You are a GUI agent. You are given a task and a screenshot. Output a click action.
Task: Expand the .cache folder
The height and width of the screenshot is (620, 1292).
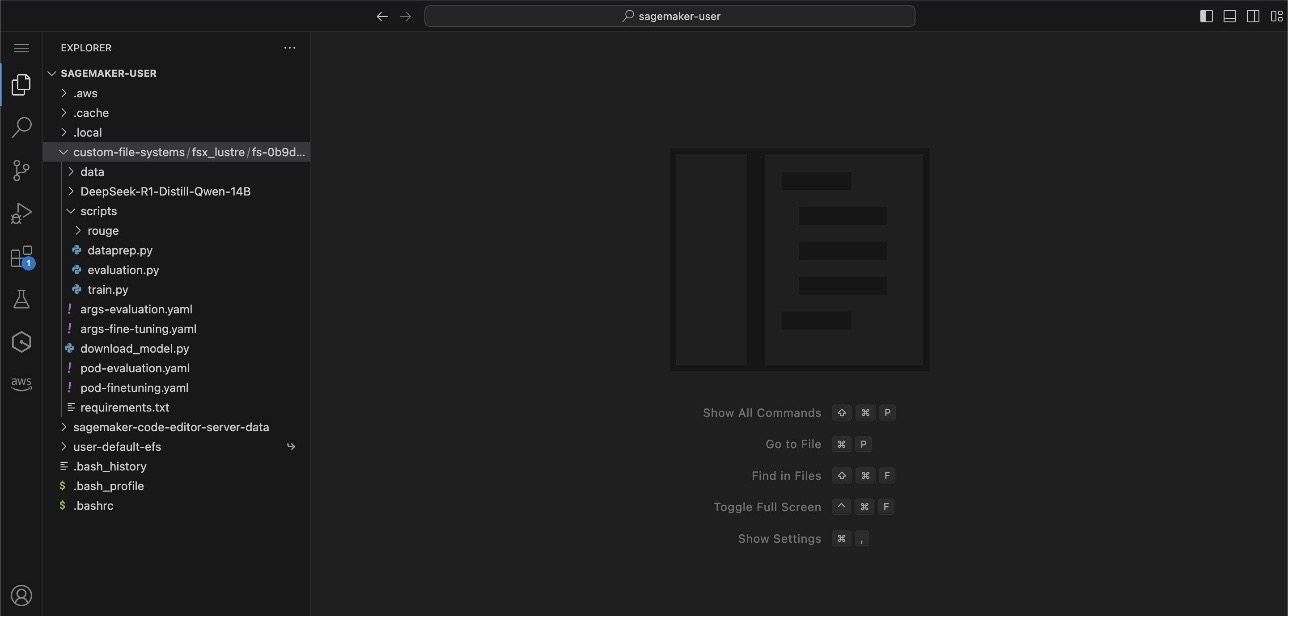176,113
